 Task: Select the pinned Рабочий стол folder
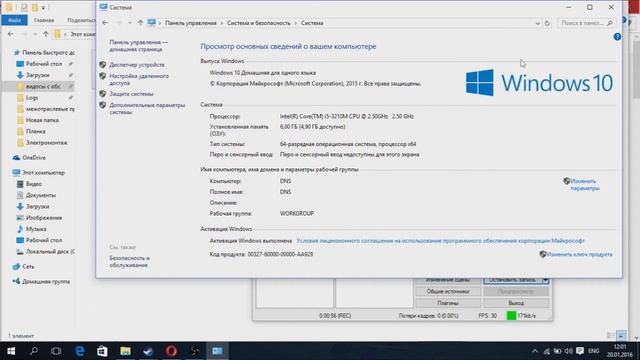coord(44,64)
